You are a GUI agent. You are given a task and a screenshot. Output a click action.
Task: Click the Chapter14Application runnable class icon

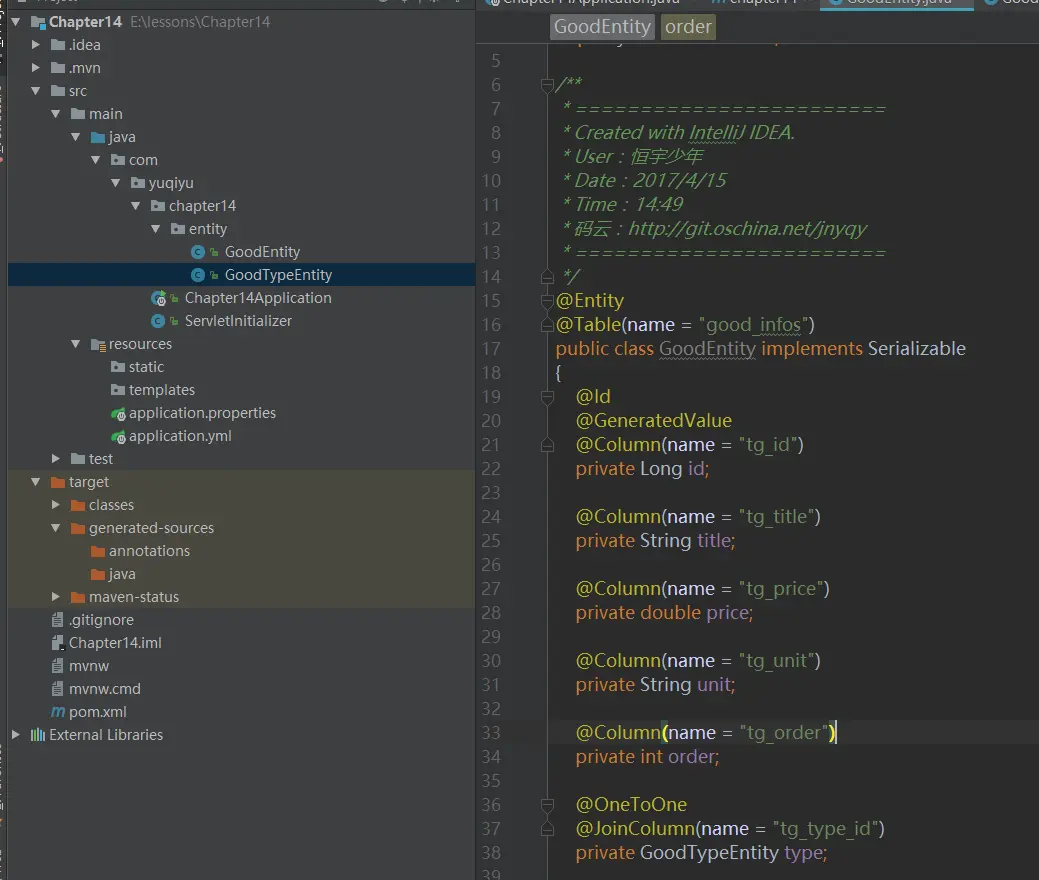tap(158, 298)
